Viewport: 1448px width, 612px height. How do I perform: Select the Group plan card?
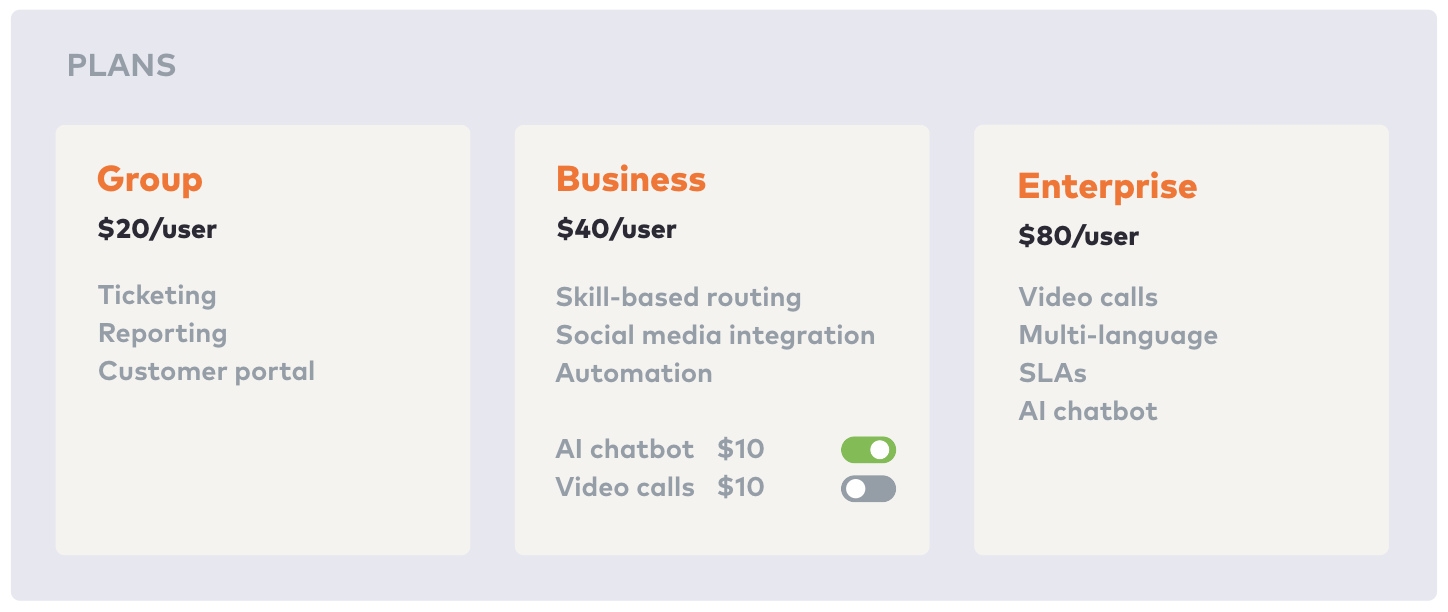pos(263,340)
